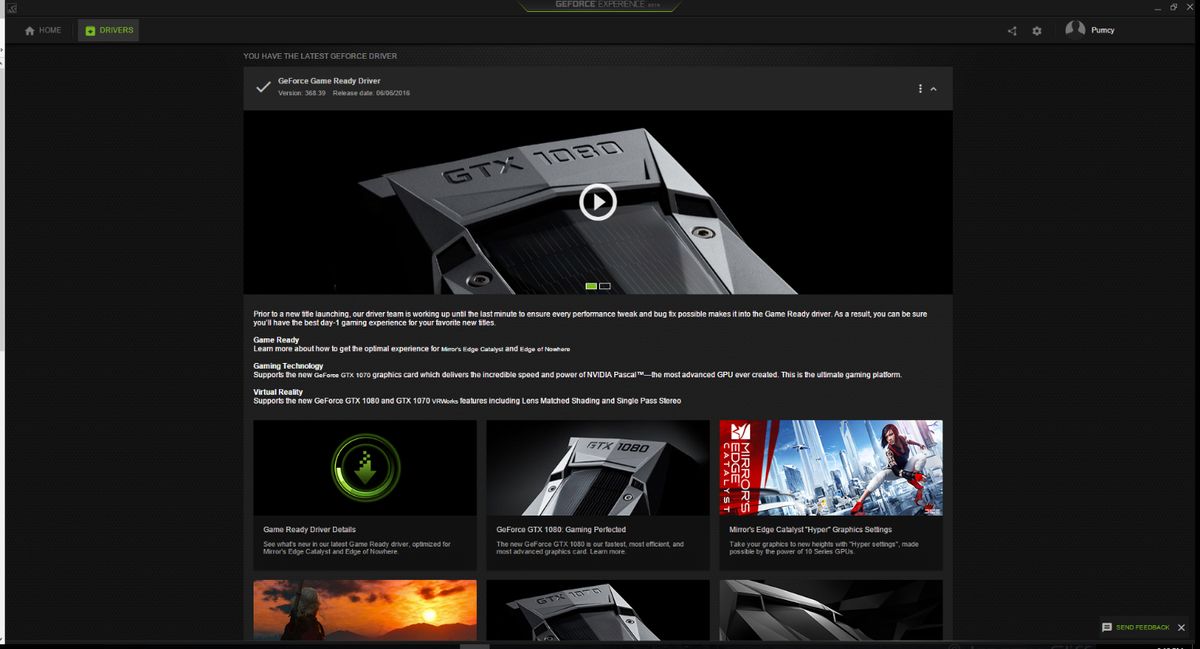Click the GeForce GTX 1080 Gaming Perfected thumbnail
Screen dimensions: 1200x649
tap(598, 467)
